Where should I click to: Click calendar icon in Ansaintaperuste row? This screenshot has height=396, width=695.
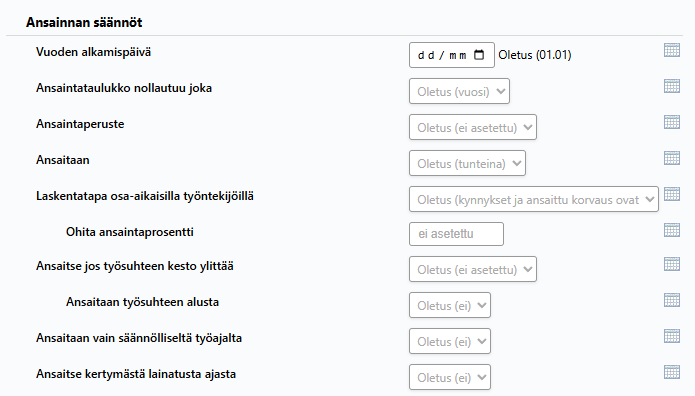point(672,122)
